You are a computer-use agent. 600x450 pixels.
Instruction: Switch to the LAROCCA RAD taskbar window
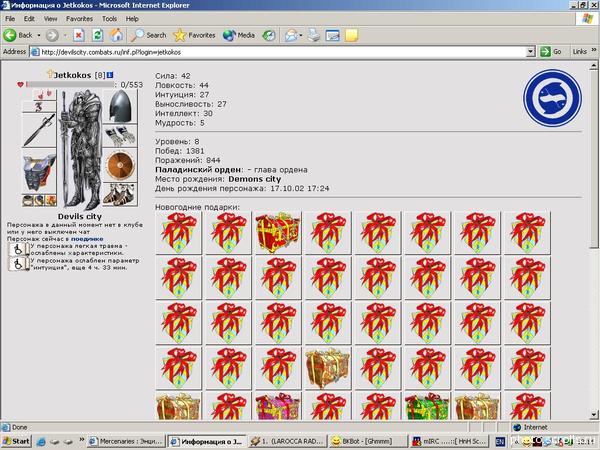click(287, 441)
